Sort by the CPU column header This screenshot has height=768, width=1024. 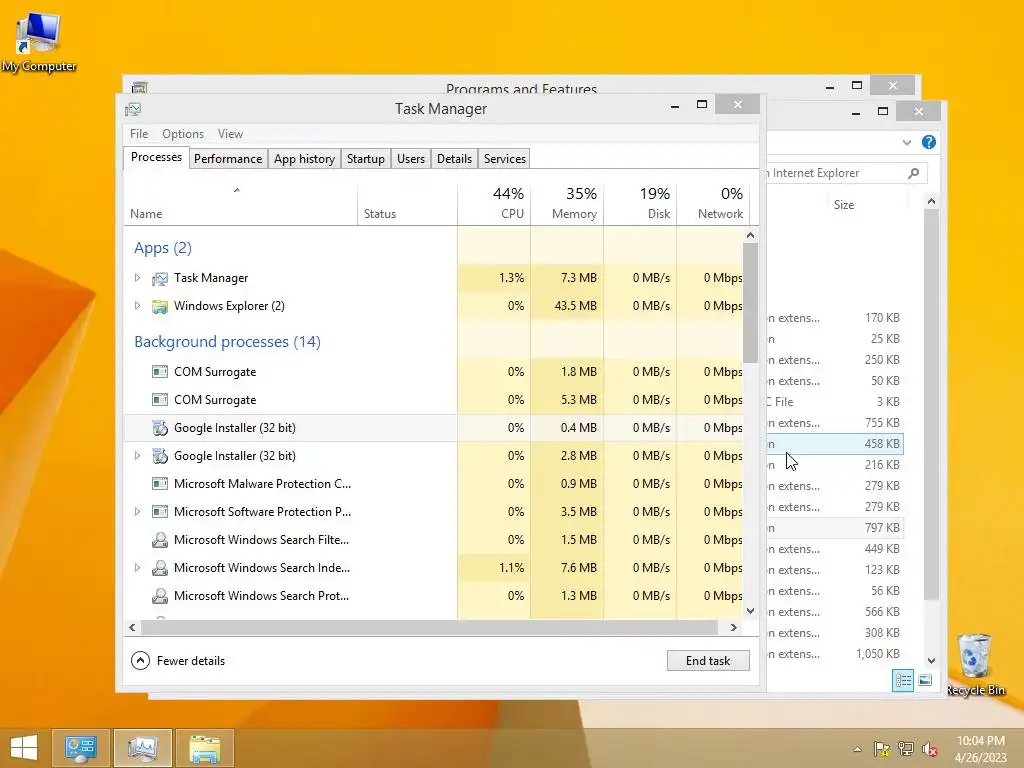(494, 204)
